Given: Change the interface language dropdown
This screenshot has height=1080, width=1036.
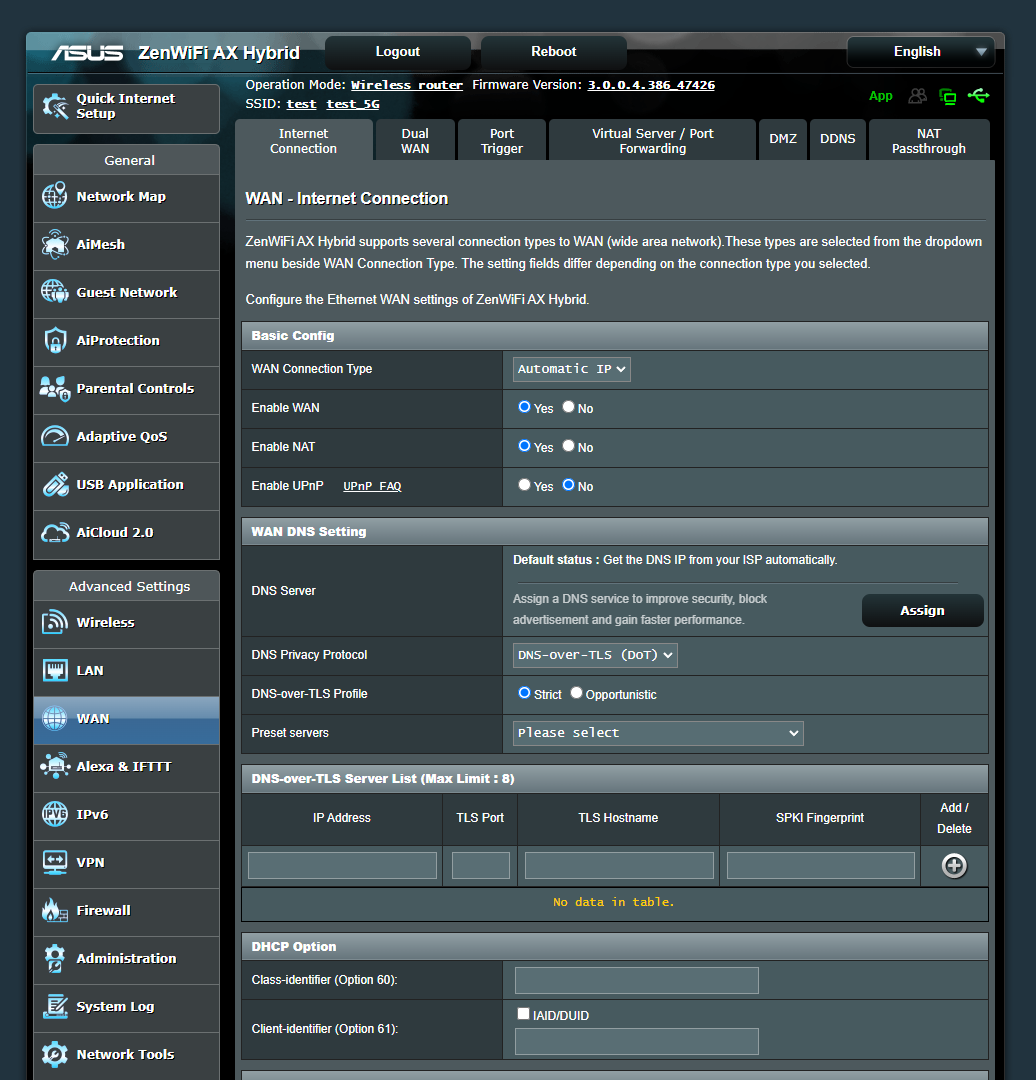Looking at the screenshot, I should 920,51.
